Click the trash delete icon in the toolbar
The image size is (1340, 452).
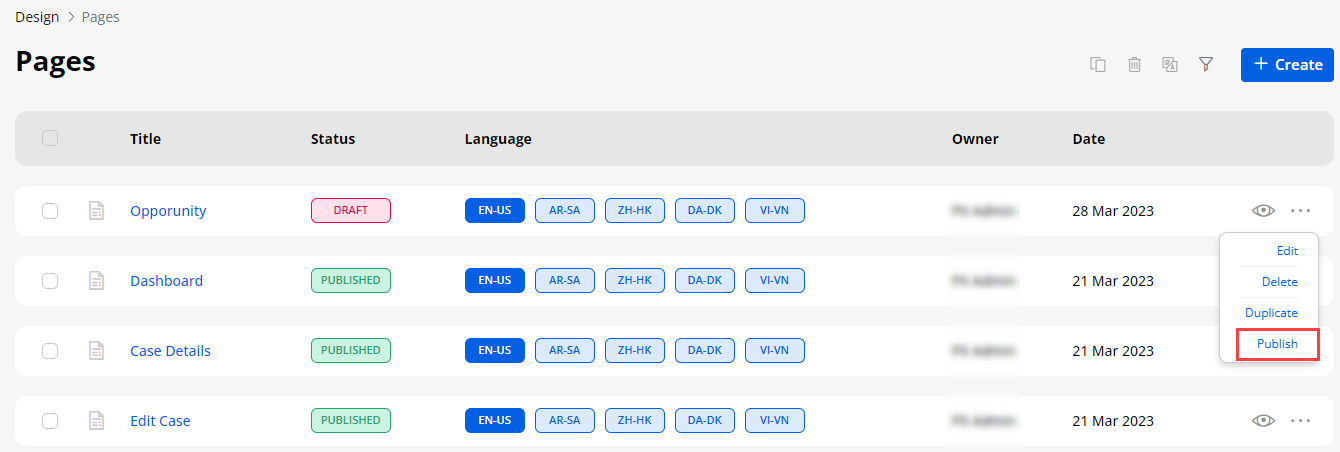(x=1134, y=65)
